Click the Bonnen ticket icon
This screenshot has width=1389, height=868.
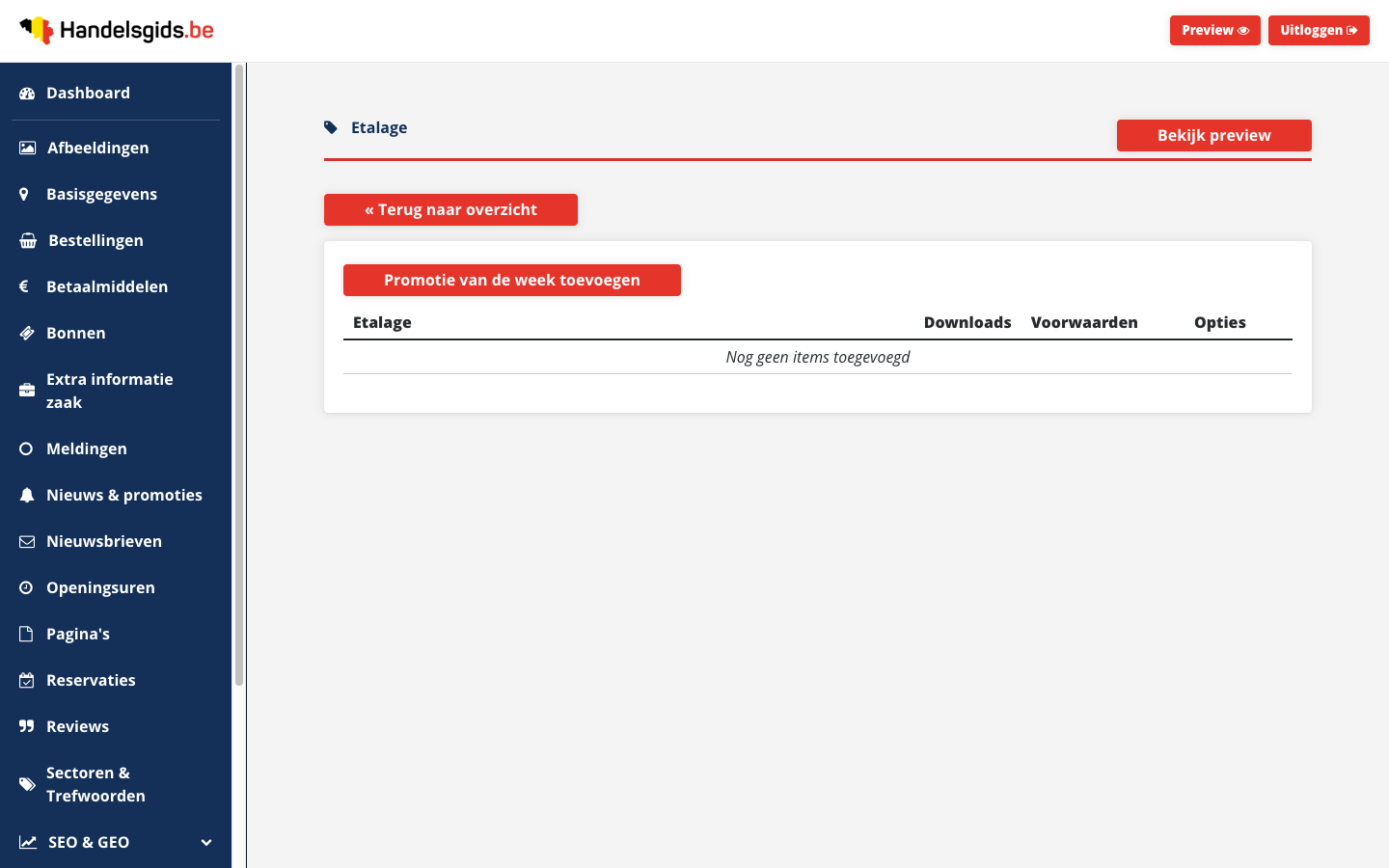tap(27, 333)
